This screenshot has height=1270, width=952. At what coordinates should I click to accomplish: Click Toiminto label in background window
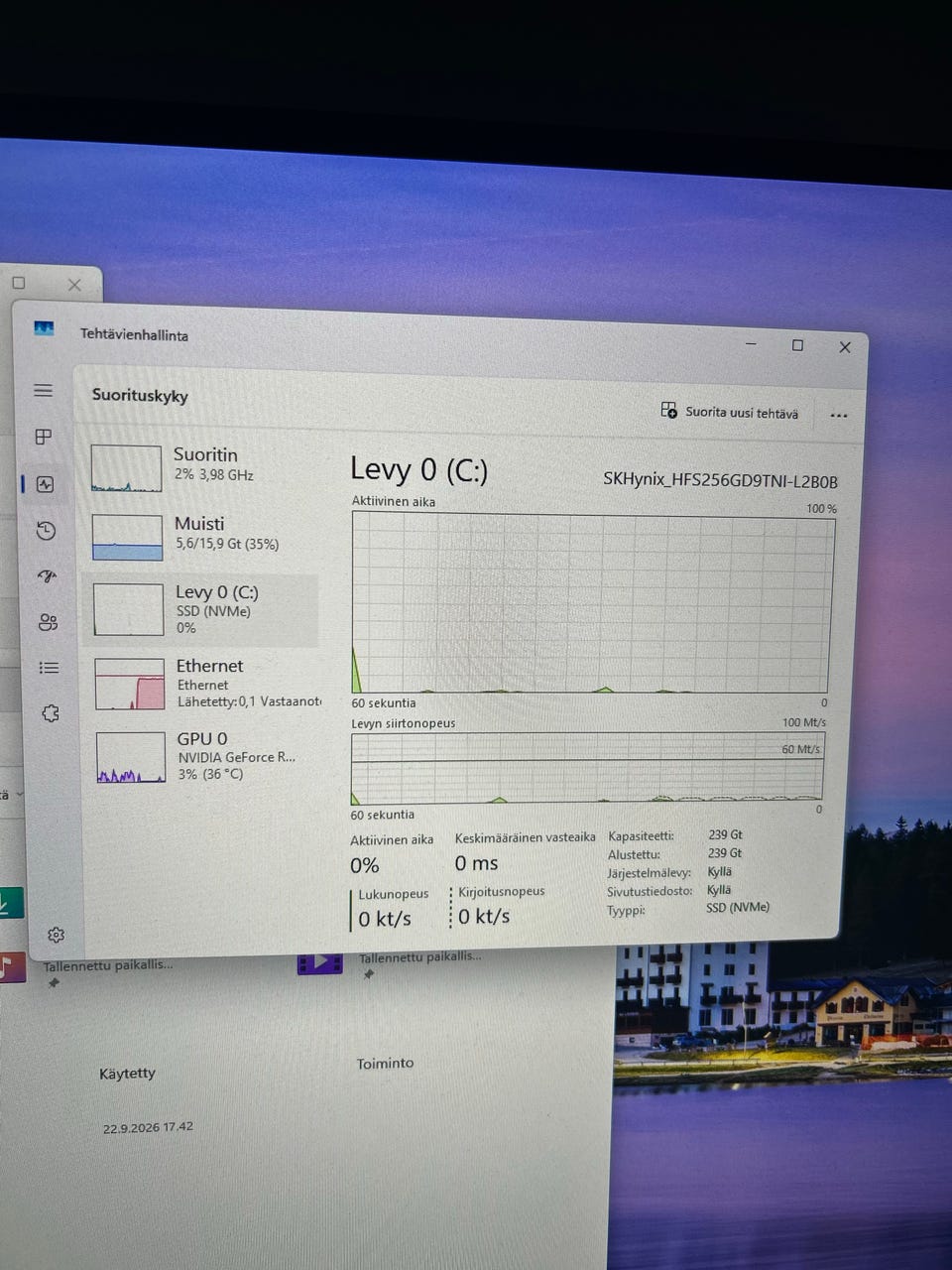385,1064
